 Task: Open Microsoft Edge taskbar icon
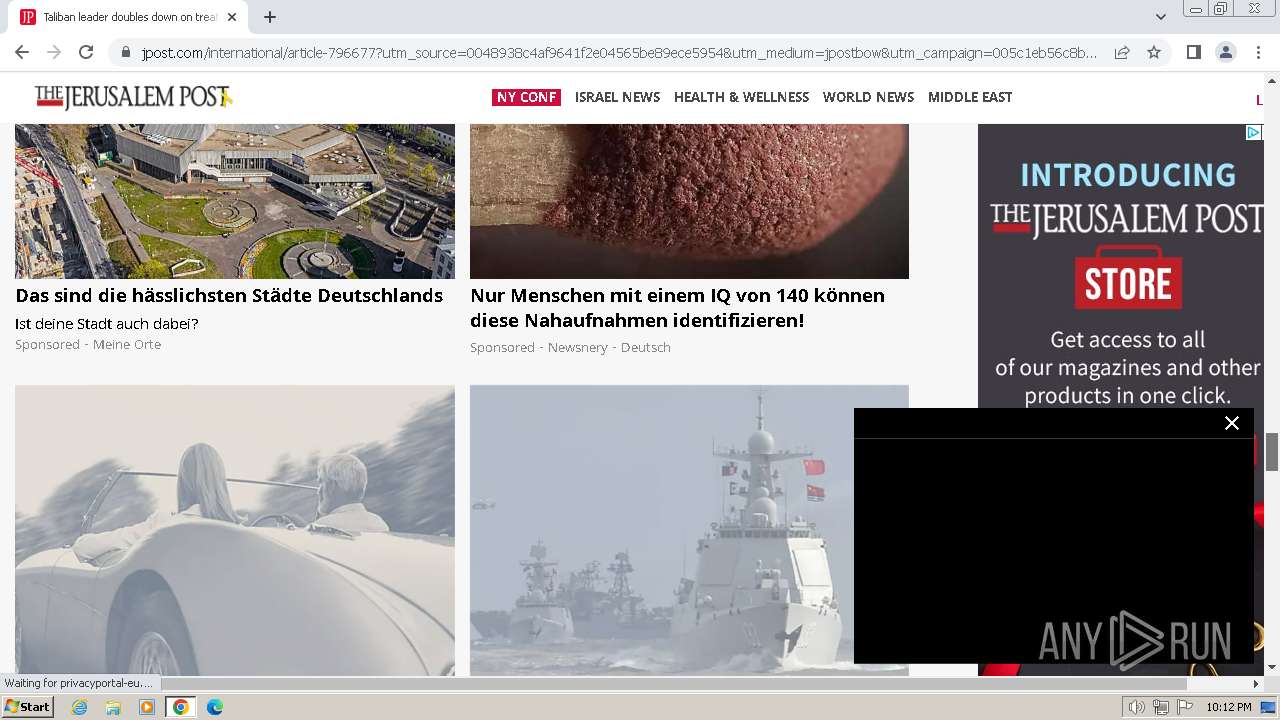tap(215, 707)
